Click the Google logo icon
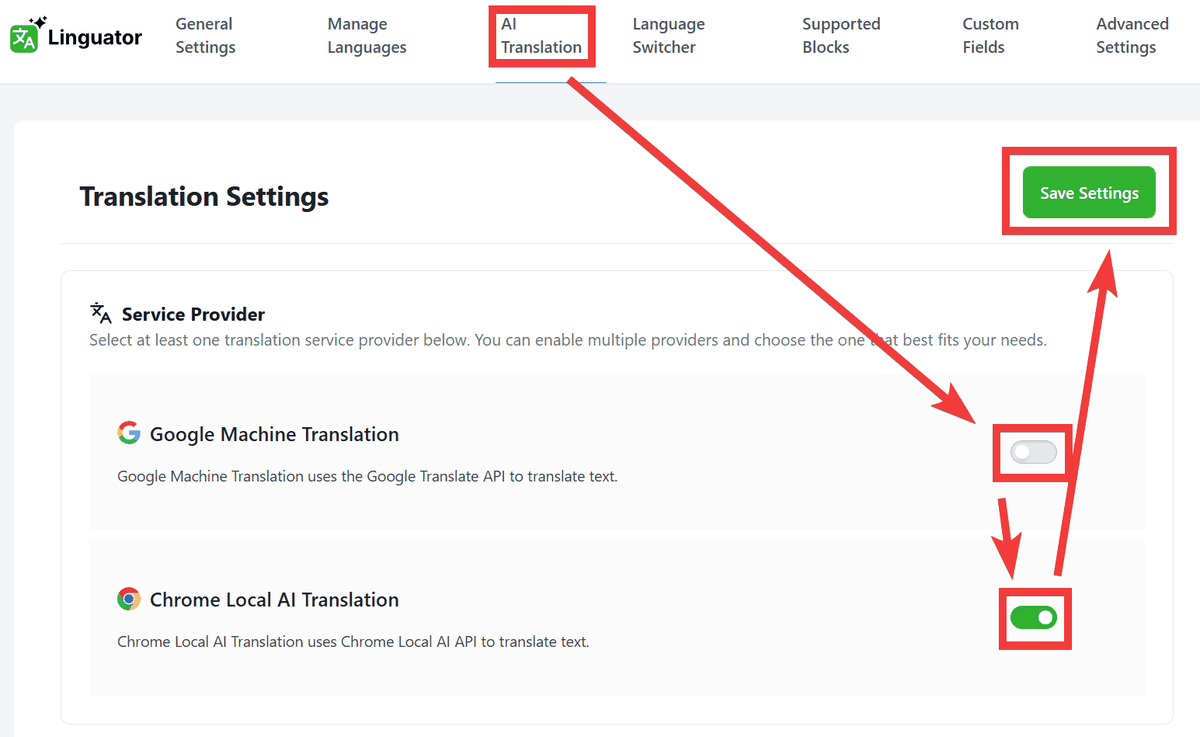Viewport: 1200px width, 737px height. click(128, 433)
